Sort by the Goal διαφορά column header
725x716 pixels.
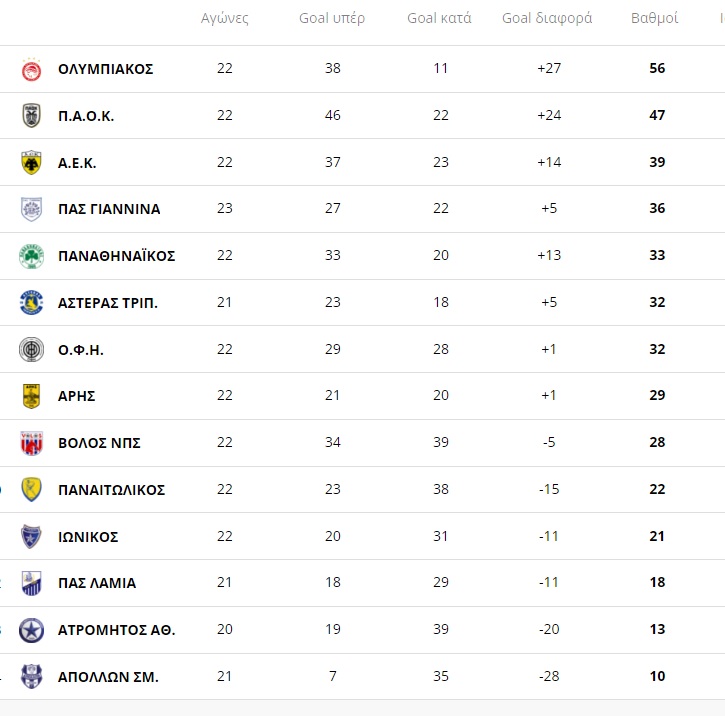pyautogui.click(x=547, y=18)
